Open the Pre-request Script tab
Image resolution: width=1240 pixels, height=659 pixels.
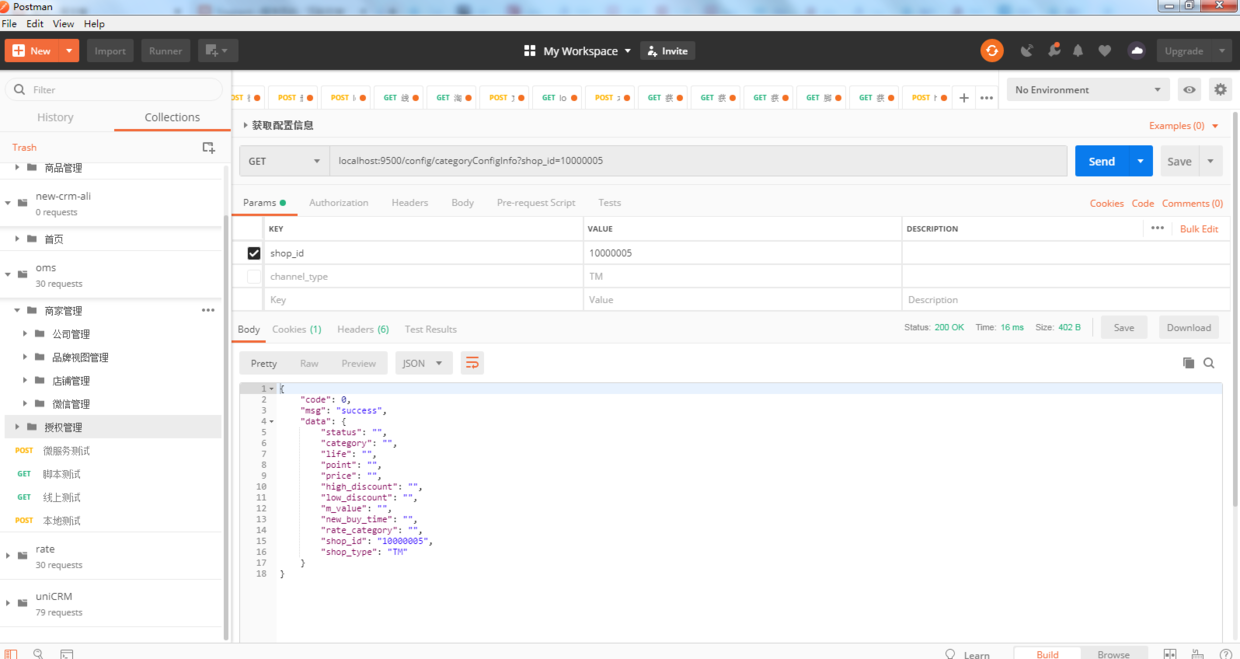tap(536, 202)
